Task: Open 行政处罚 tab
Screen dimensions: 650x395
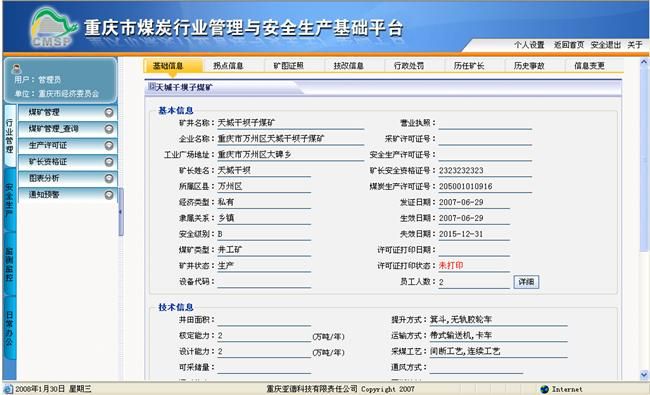Action: pos(409,66)
